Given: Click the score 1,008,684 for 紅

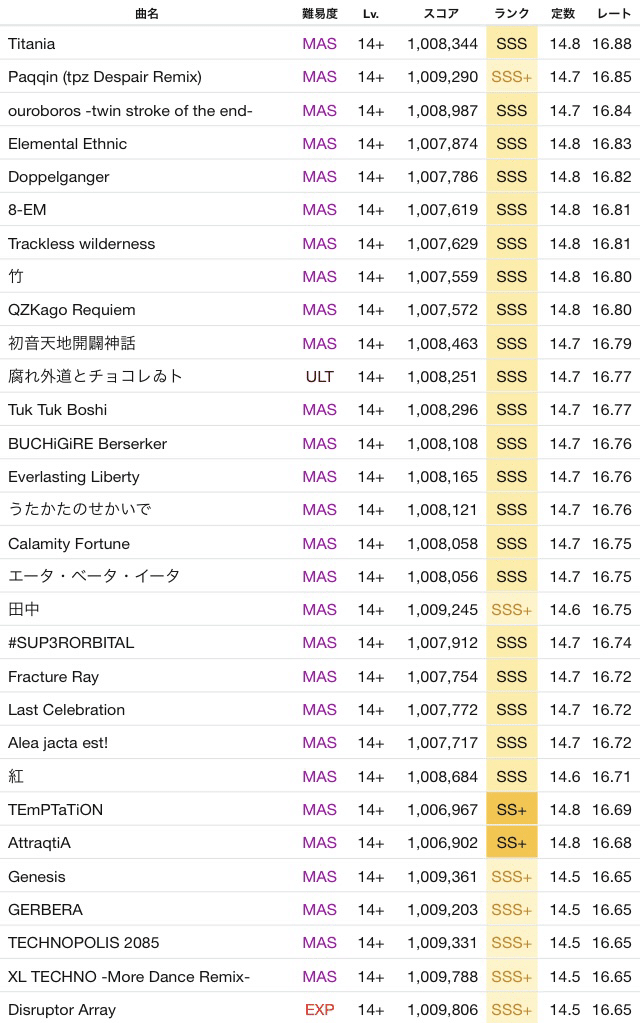Looking at the screenshot, I should point(442,776).
